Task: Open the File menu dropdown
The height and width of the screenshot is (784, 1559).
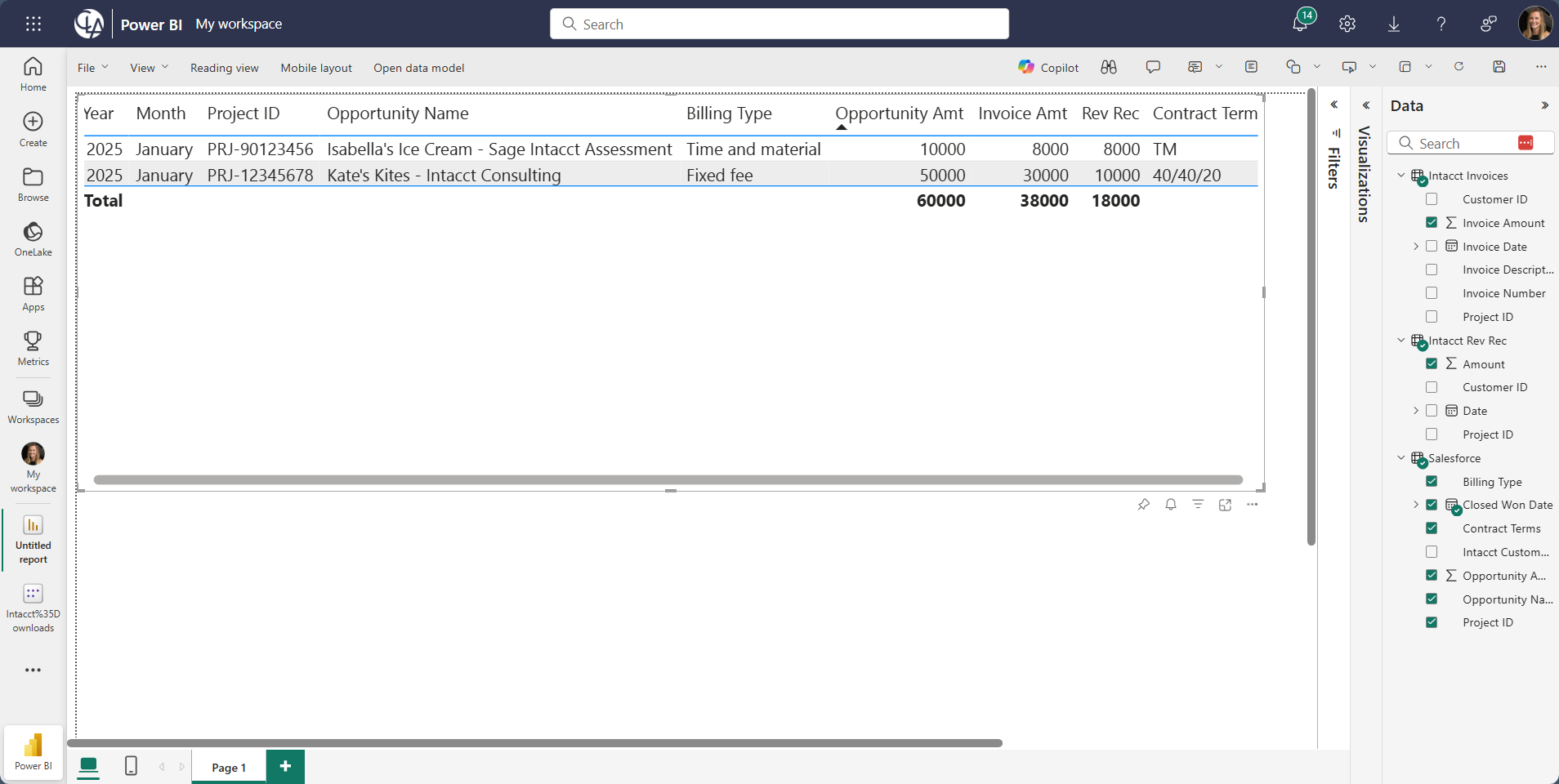Action: tap(92, 68)
